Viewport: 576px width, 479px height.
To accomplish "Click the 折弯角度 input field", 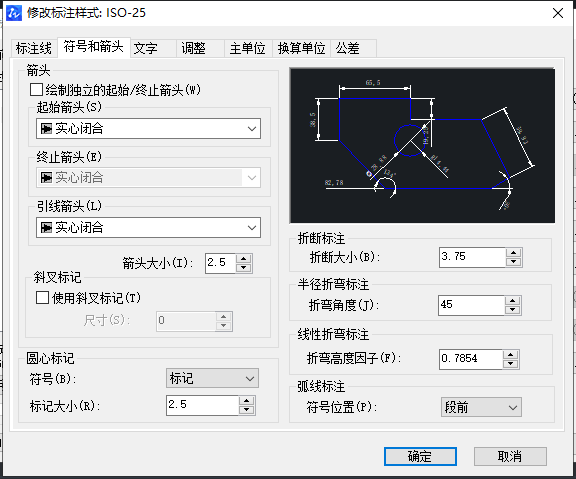I will click(x=471, y=305).
